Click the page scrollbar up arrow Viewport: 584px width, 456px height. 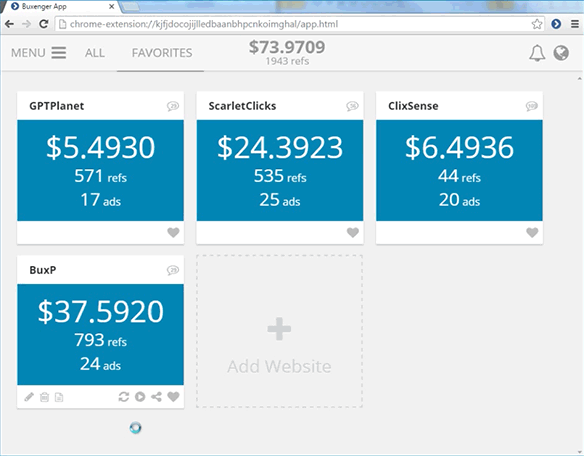(579, 79)
